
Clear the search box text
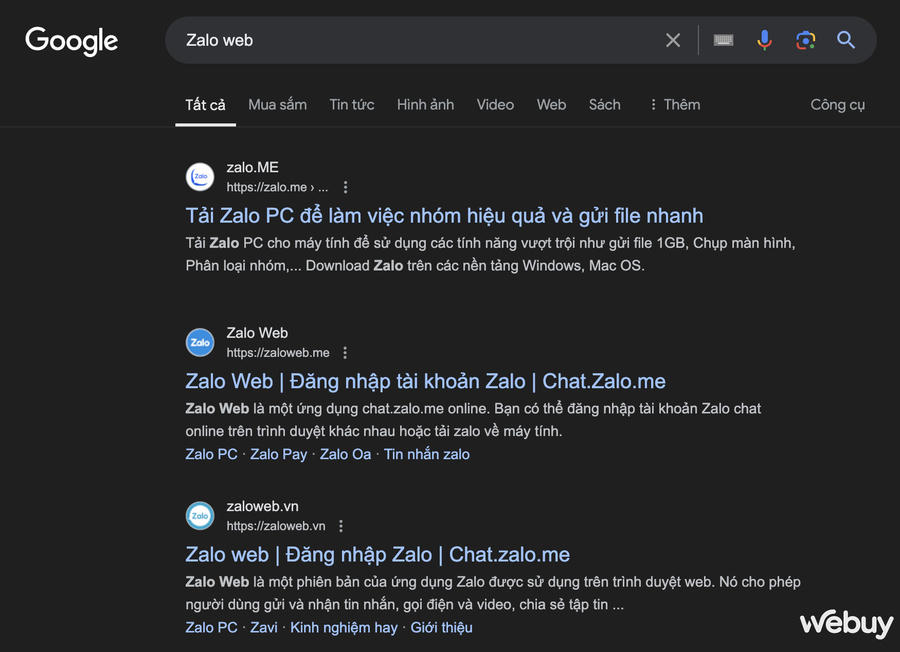pos(673,40)
